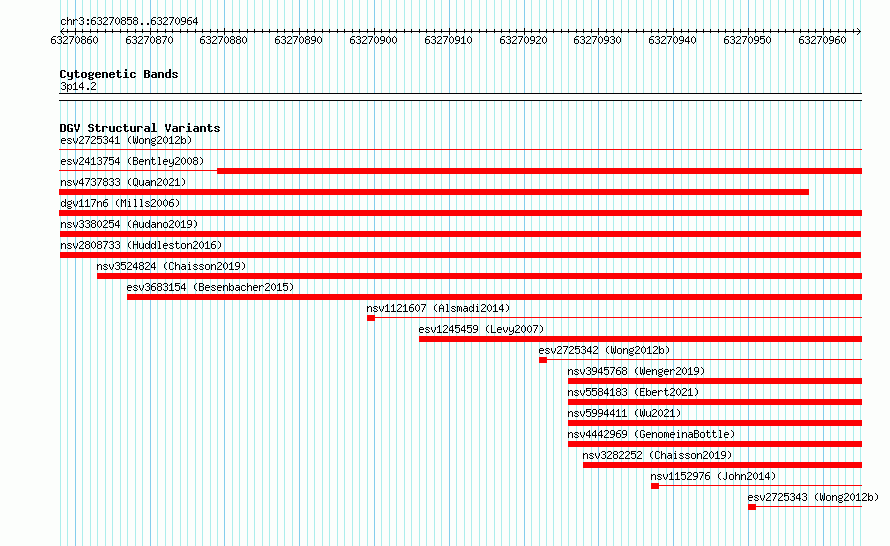Select the DGV Structural Variants track title
Screen dimensions: 890x546
click(140, 128)
